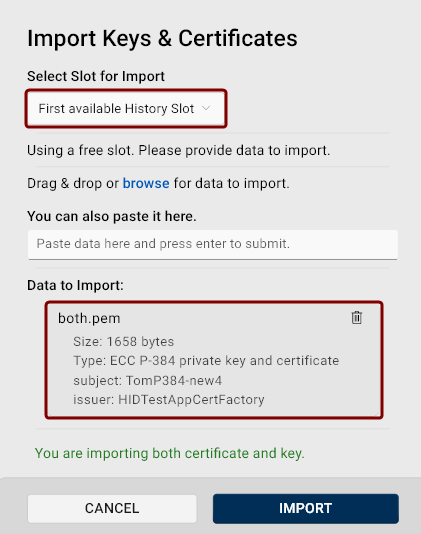This screenshot has width=421, height=534.
Task: Click the 'Using a free slot' status text
Action: (178, 151)
